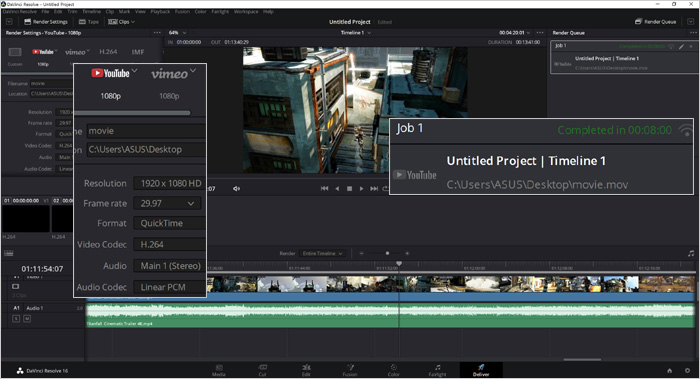The image size is (700, 379).
Task: Open the Help menu
Action: click(268, 12)
